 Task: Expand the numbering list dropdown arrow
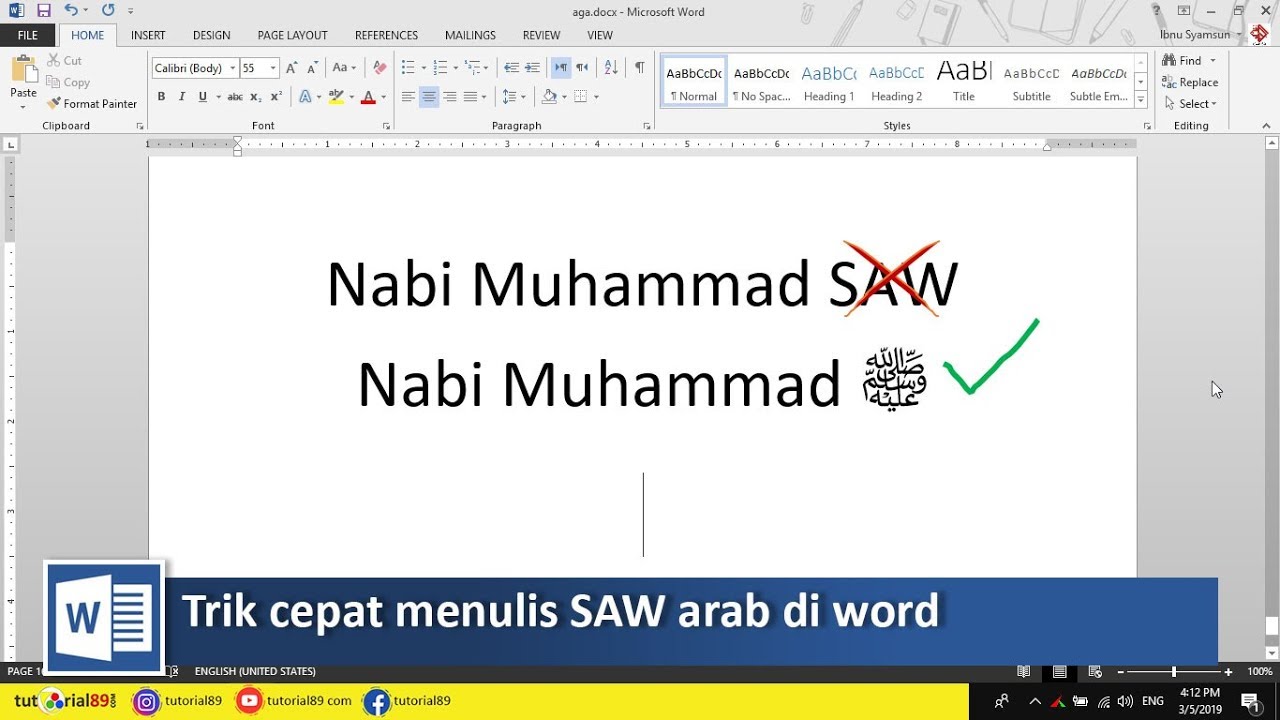pyautogui.click(x=456, y=68)
